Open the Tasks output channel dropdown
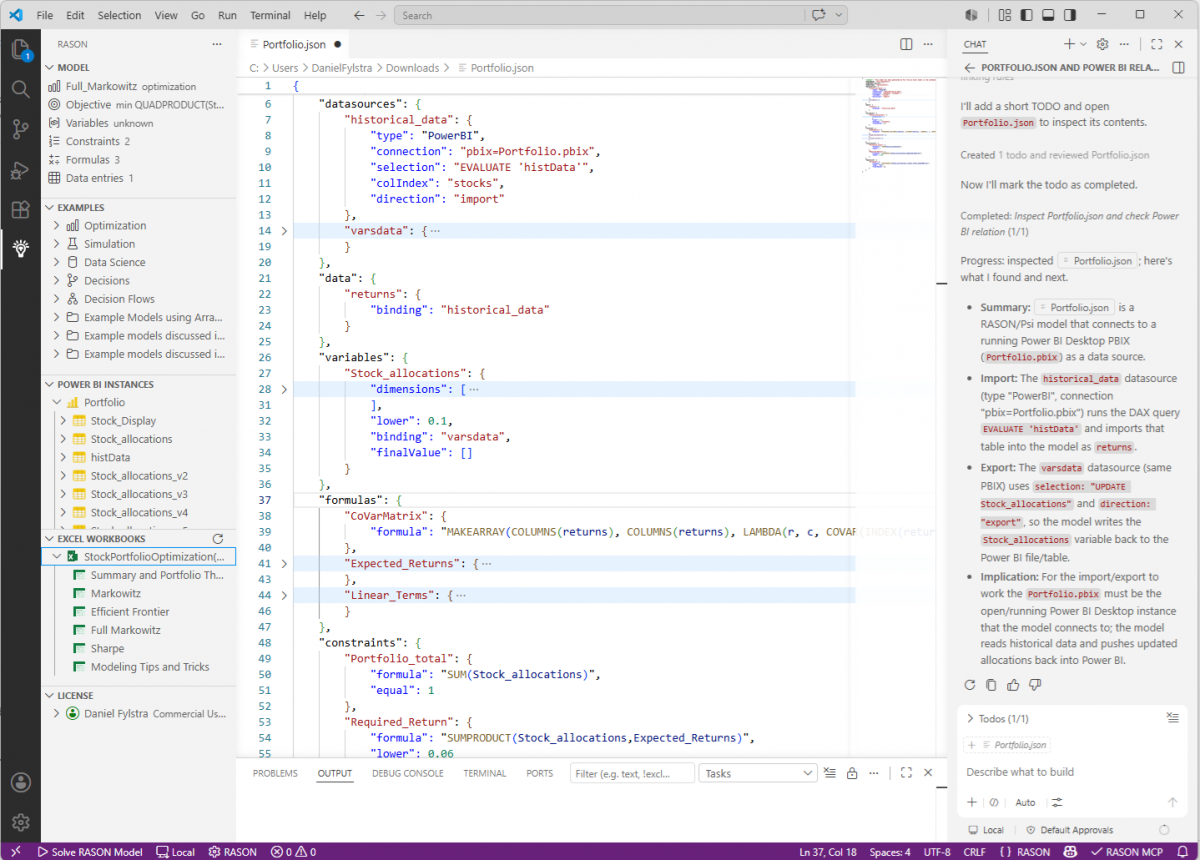Screen dimensions: 1200x860 click(759, 773)
